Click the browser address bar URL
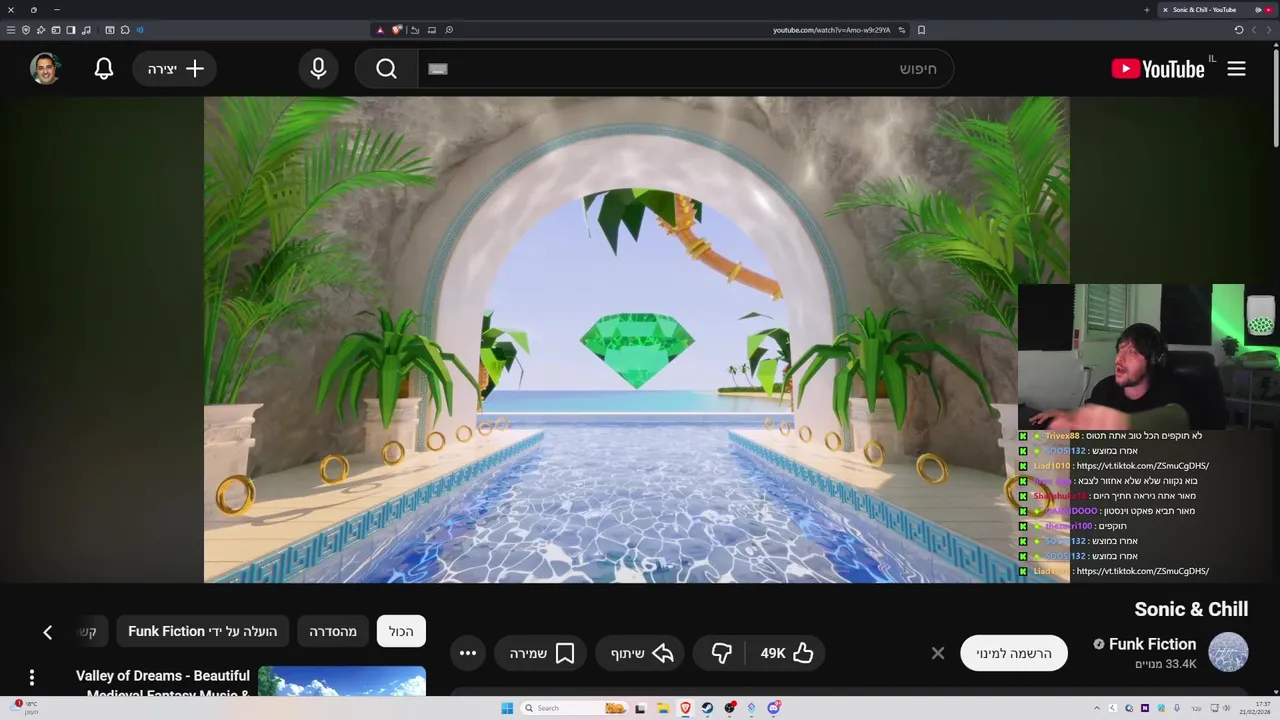 coord(831,30)
